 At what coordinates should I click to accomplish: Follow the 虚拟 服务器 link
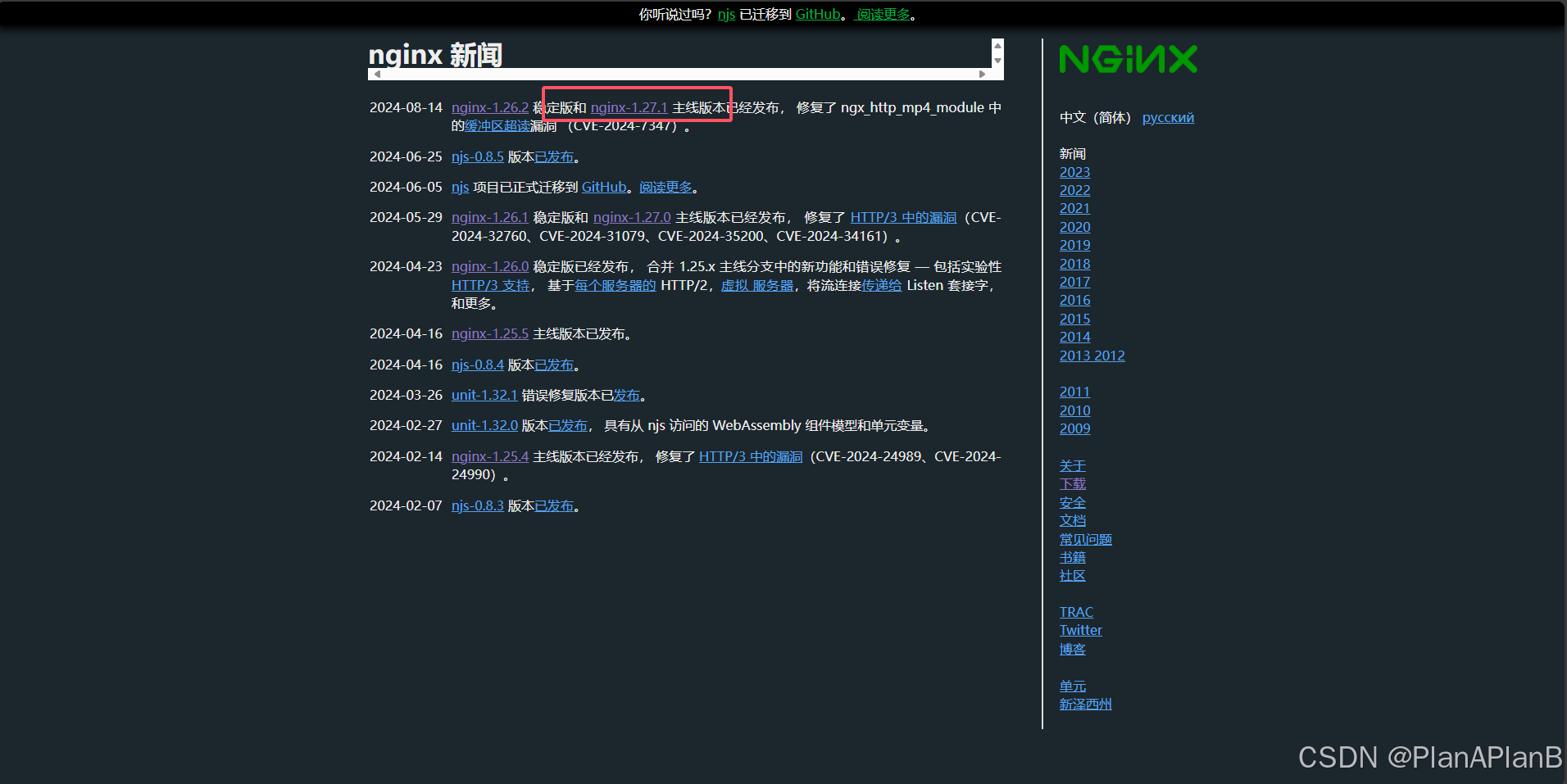pos(757,285)
